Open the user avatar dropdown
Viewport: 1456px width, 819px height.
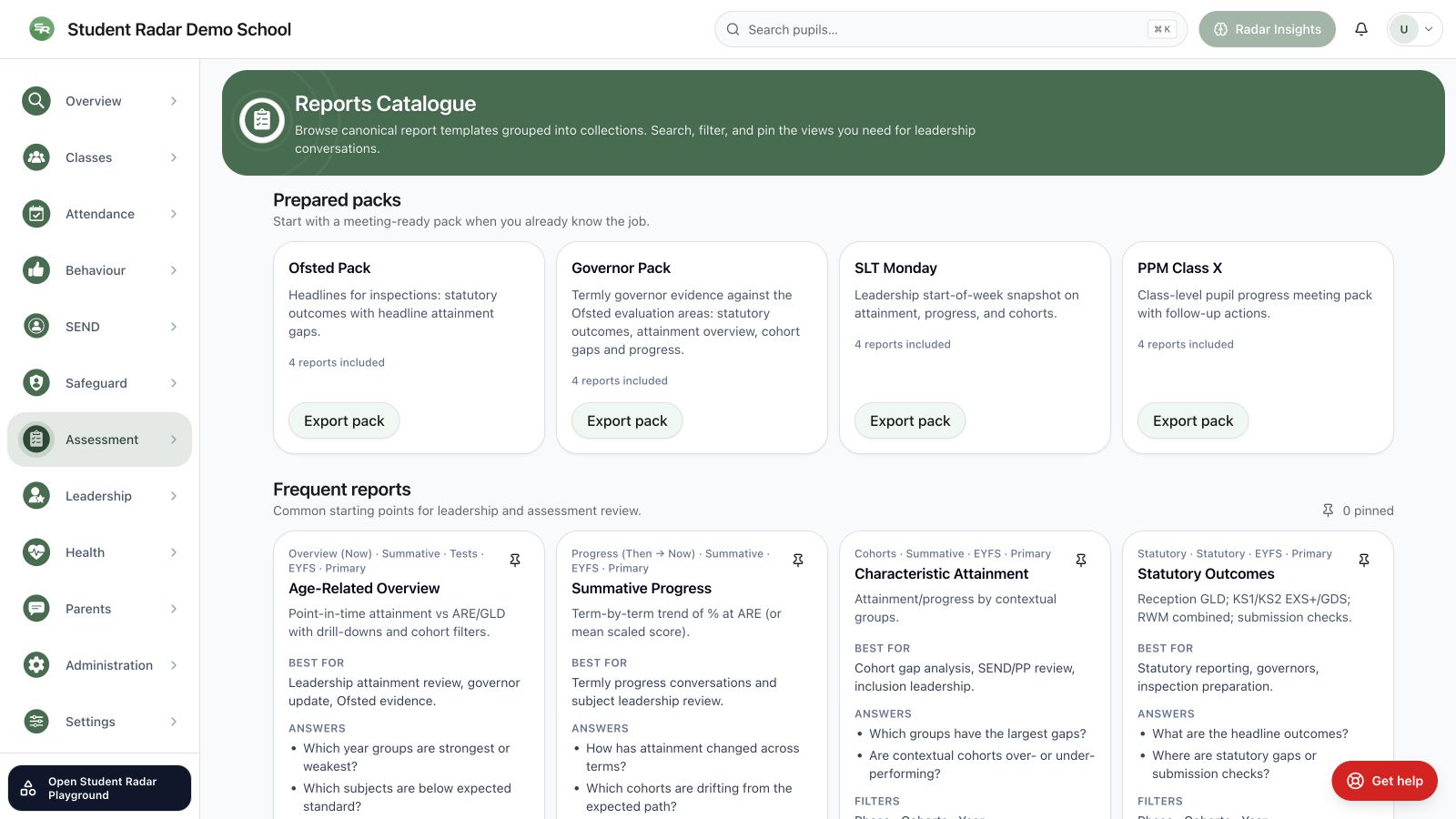[x=1414, y=29]
